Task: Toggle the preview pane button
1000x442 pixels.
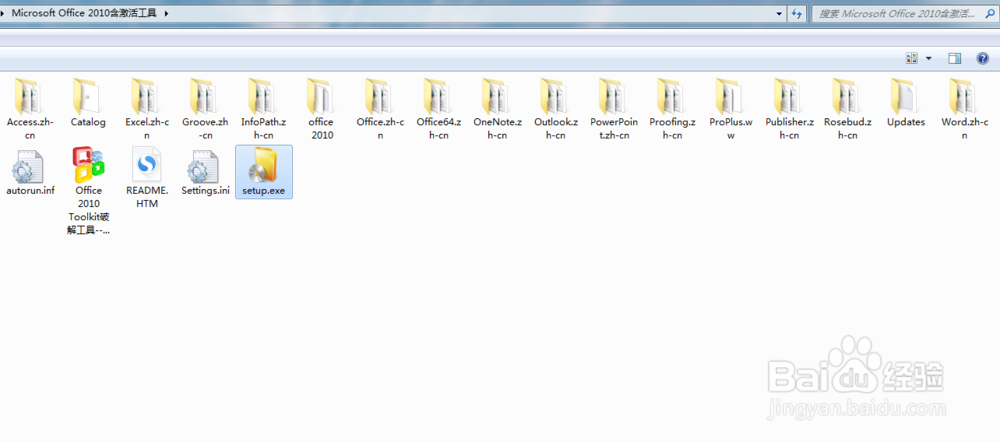Action: click(x=954, y=59)
